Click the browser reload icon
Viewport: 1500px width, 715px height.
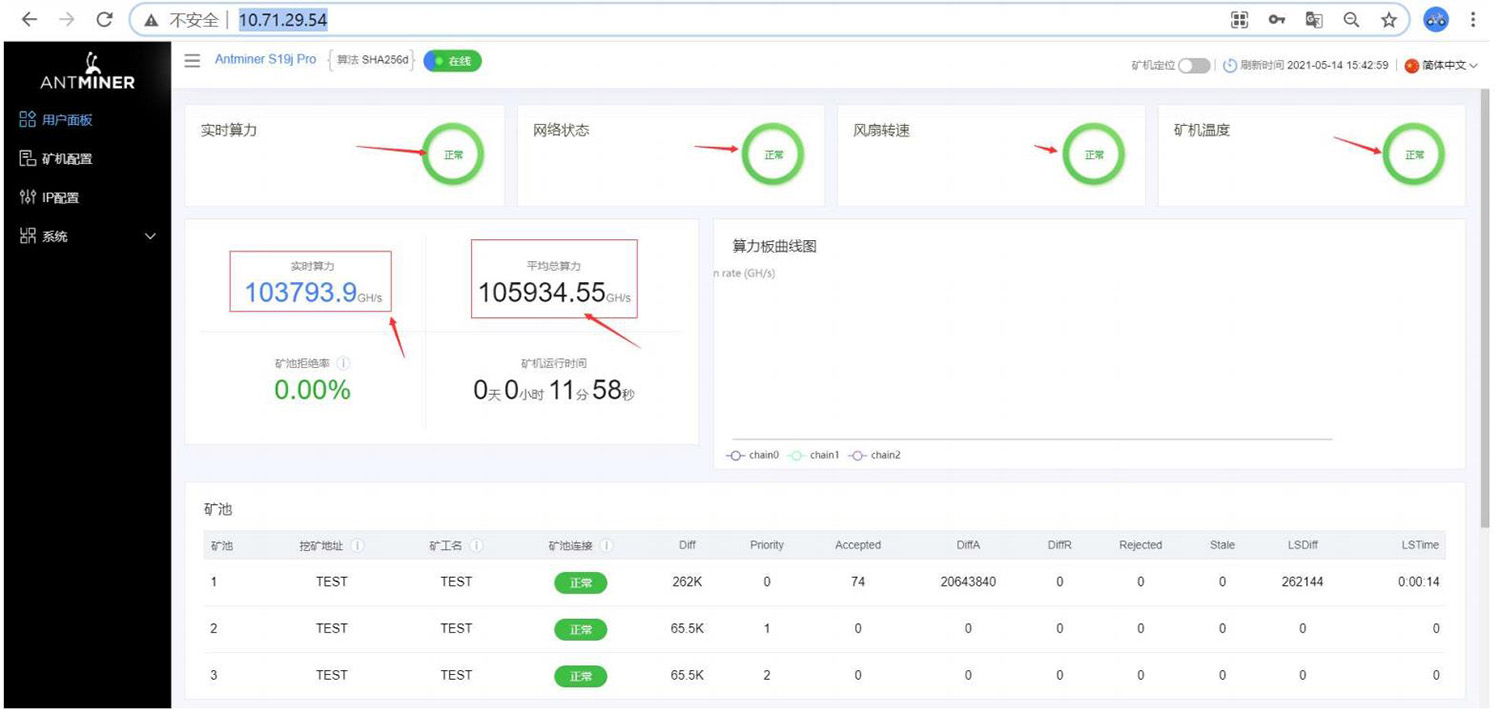coord(104,19)
